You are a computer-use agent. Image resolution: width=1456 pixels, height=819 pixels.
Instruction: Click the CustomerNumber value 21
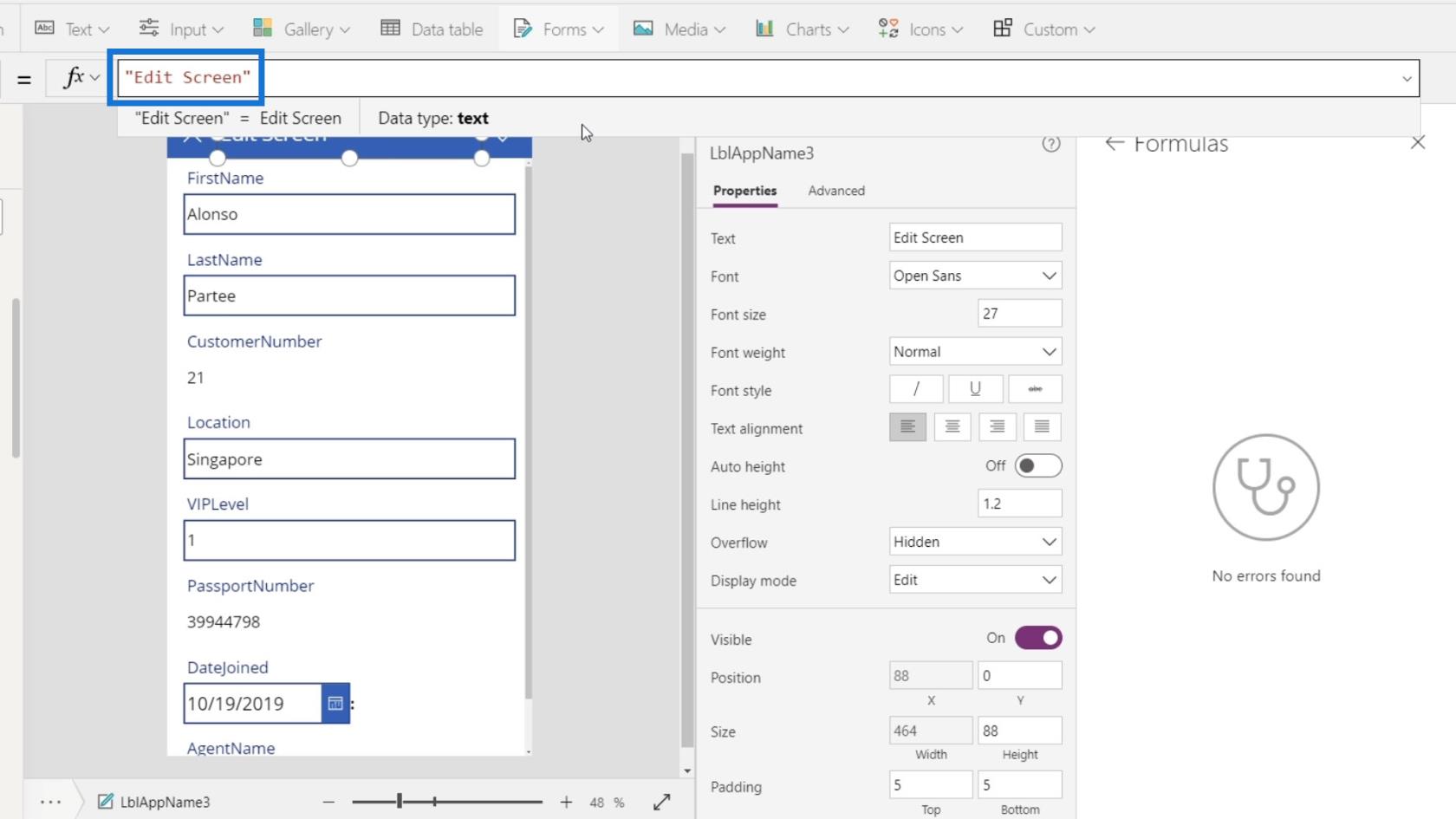click(196, 377)
